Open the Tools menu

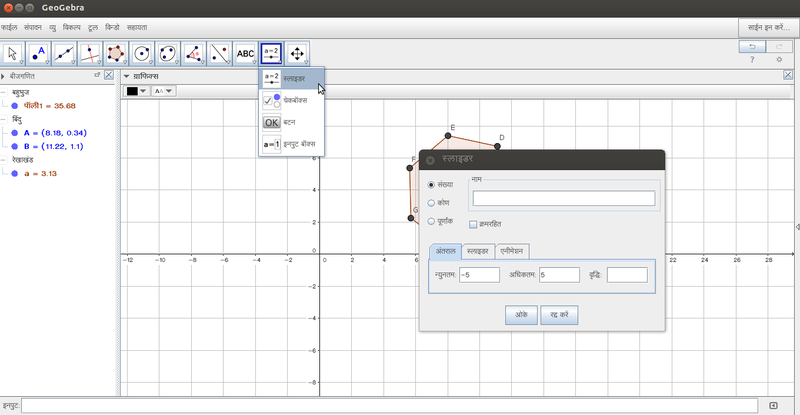click(93, 28)
